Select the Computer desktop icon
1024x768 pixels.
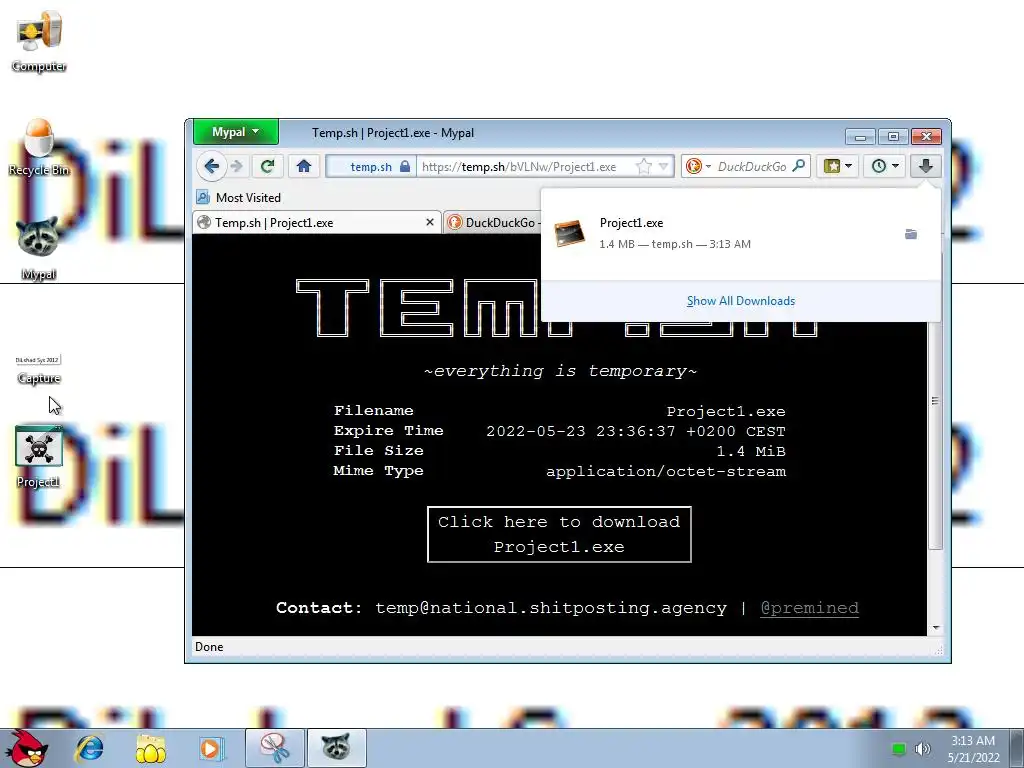(x=39, y=40)
